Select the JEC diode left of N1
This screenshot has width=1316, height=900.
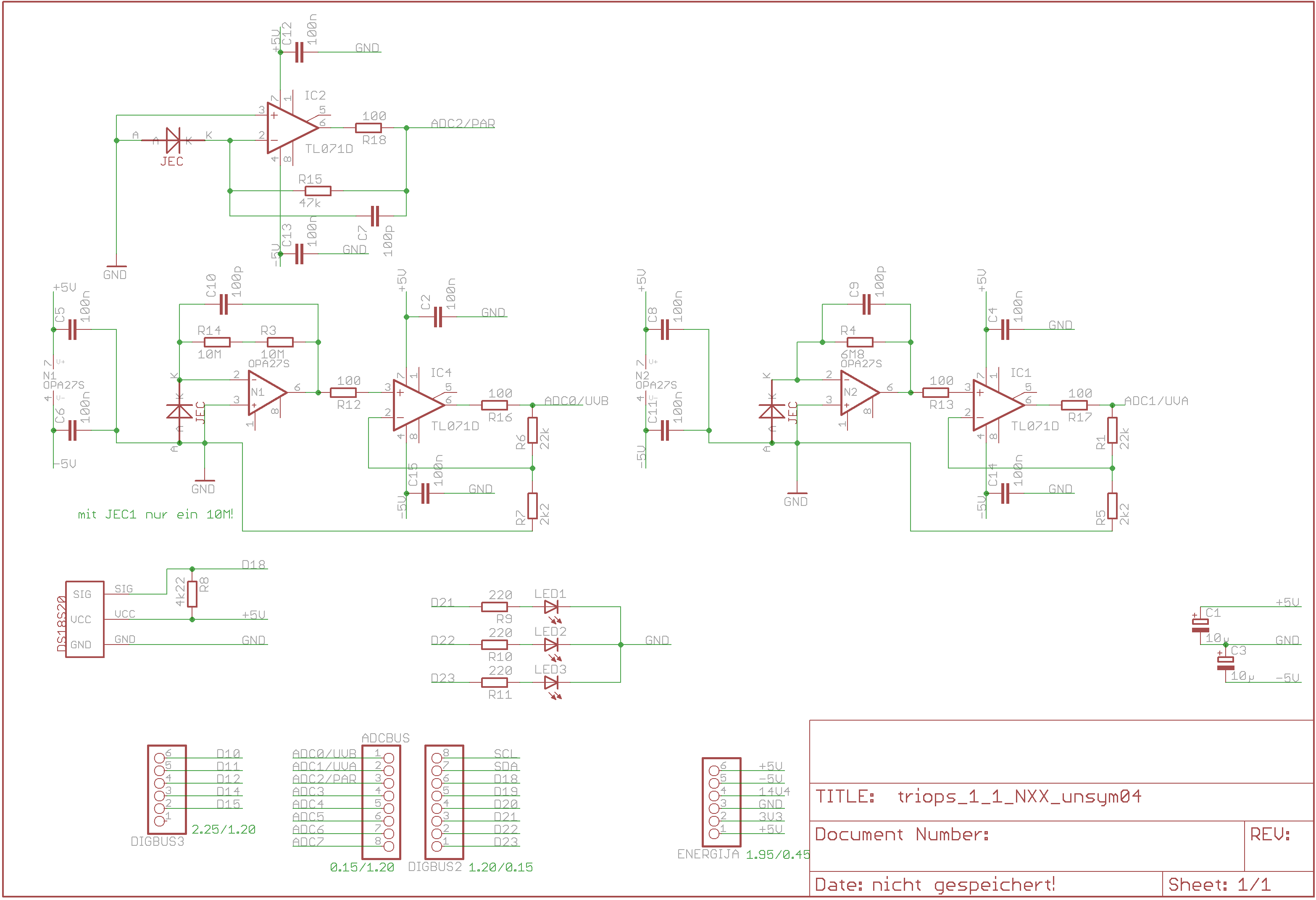(x=179, y=411)
